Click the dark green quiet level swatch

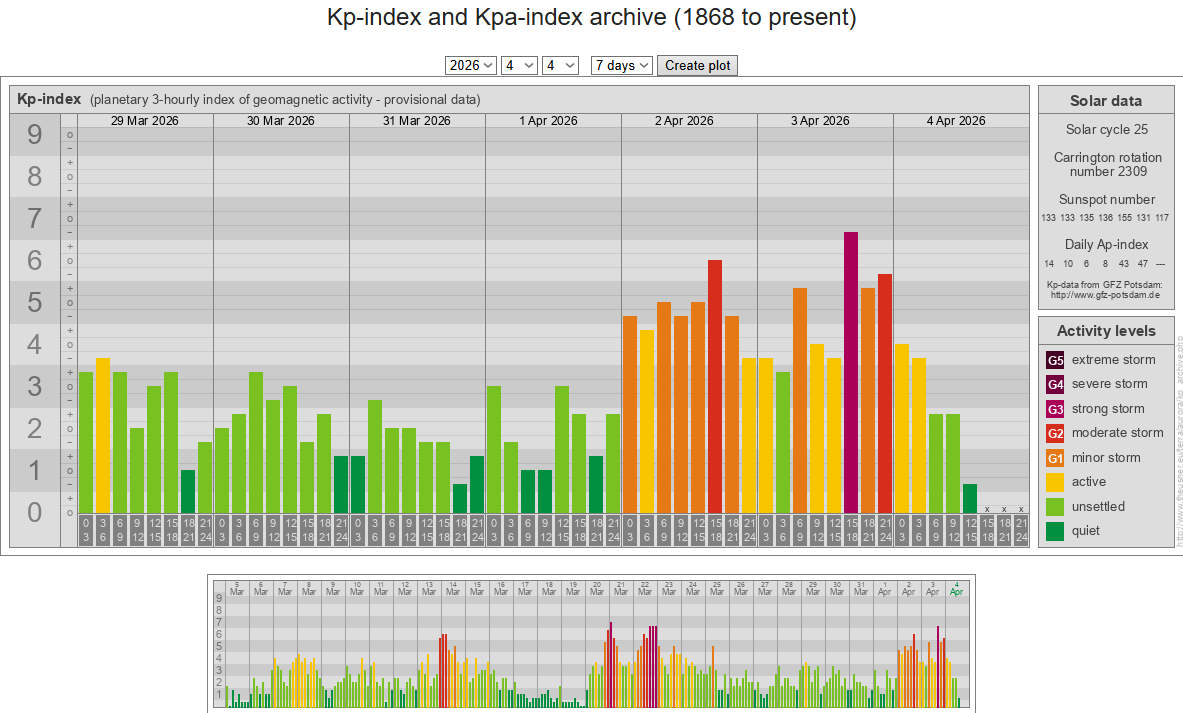(x=1055, y=531)
